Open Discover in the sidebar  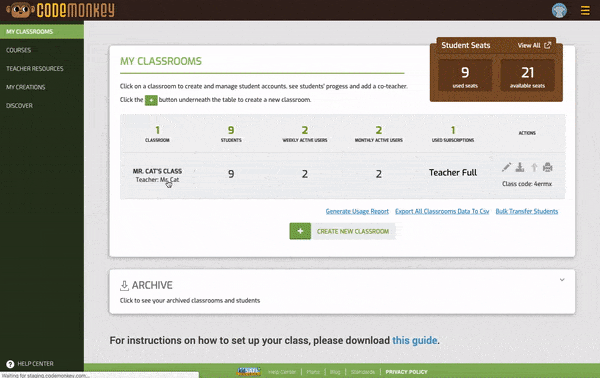(19, 106)
